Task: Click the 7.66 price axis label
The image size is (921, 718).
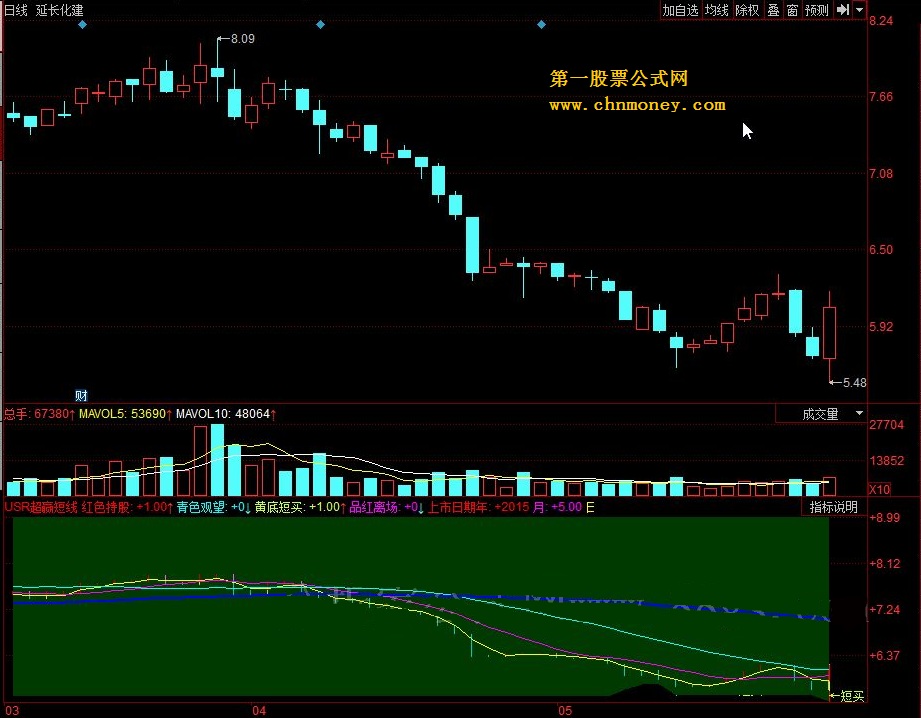Action: pos(880,97)
